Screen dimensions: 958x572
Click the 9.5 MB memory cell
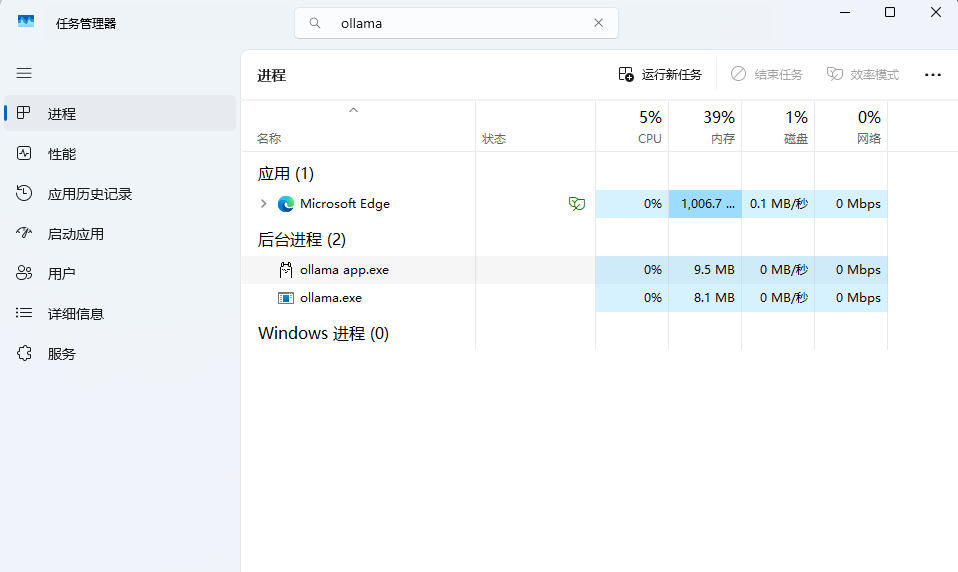705,270
